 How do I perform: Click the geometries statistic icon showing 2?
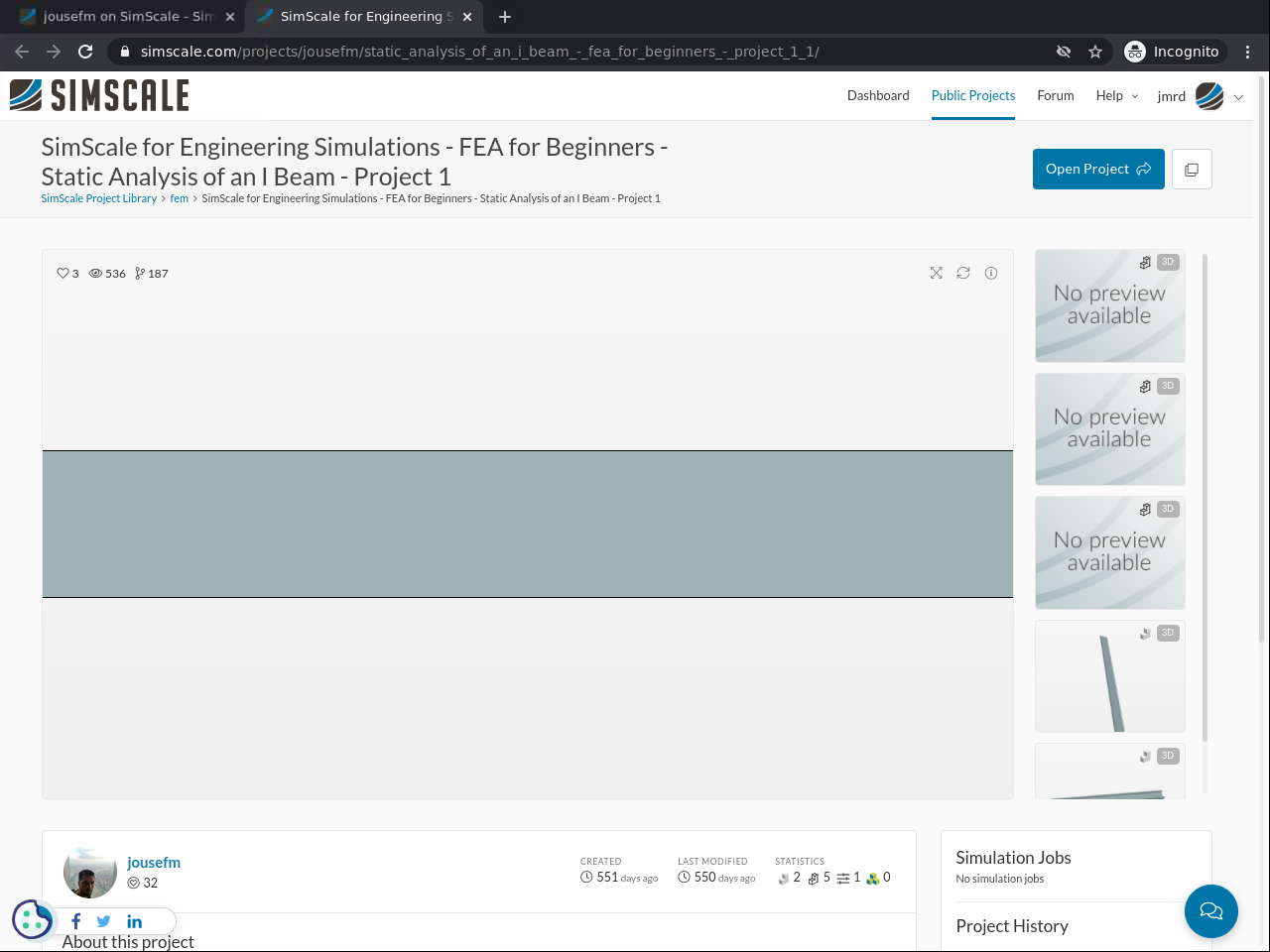click(784, 878)
